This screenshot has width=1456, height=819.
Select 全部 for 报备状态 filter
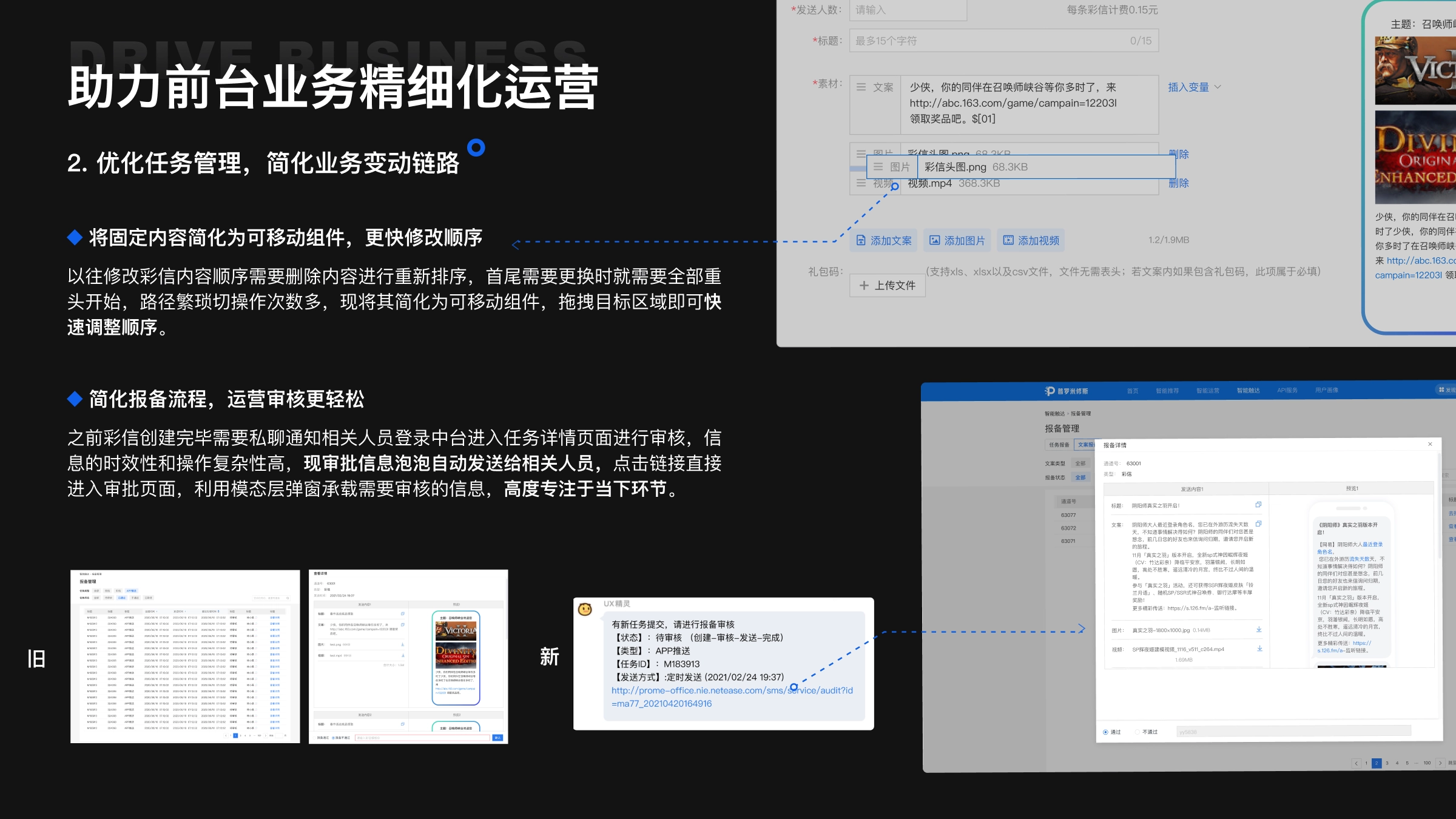coord(1080,477)
